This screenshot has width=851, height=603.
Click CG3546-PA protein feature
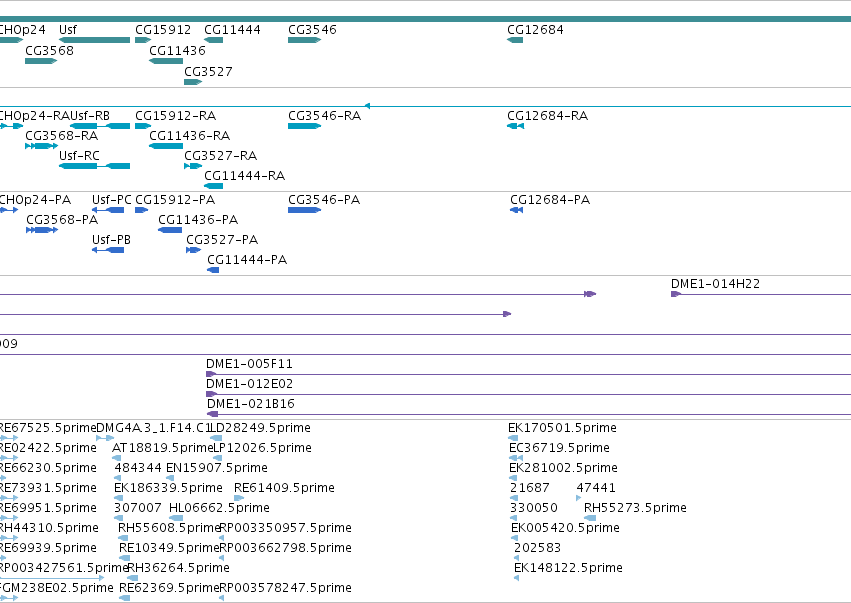click(x=304, y=210)
